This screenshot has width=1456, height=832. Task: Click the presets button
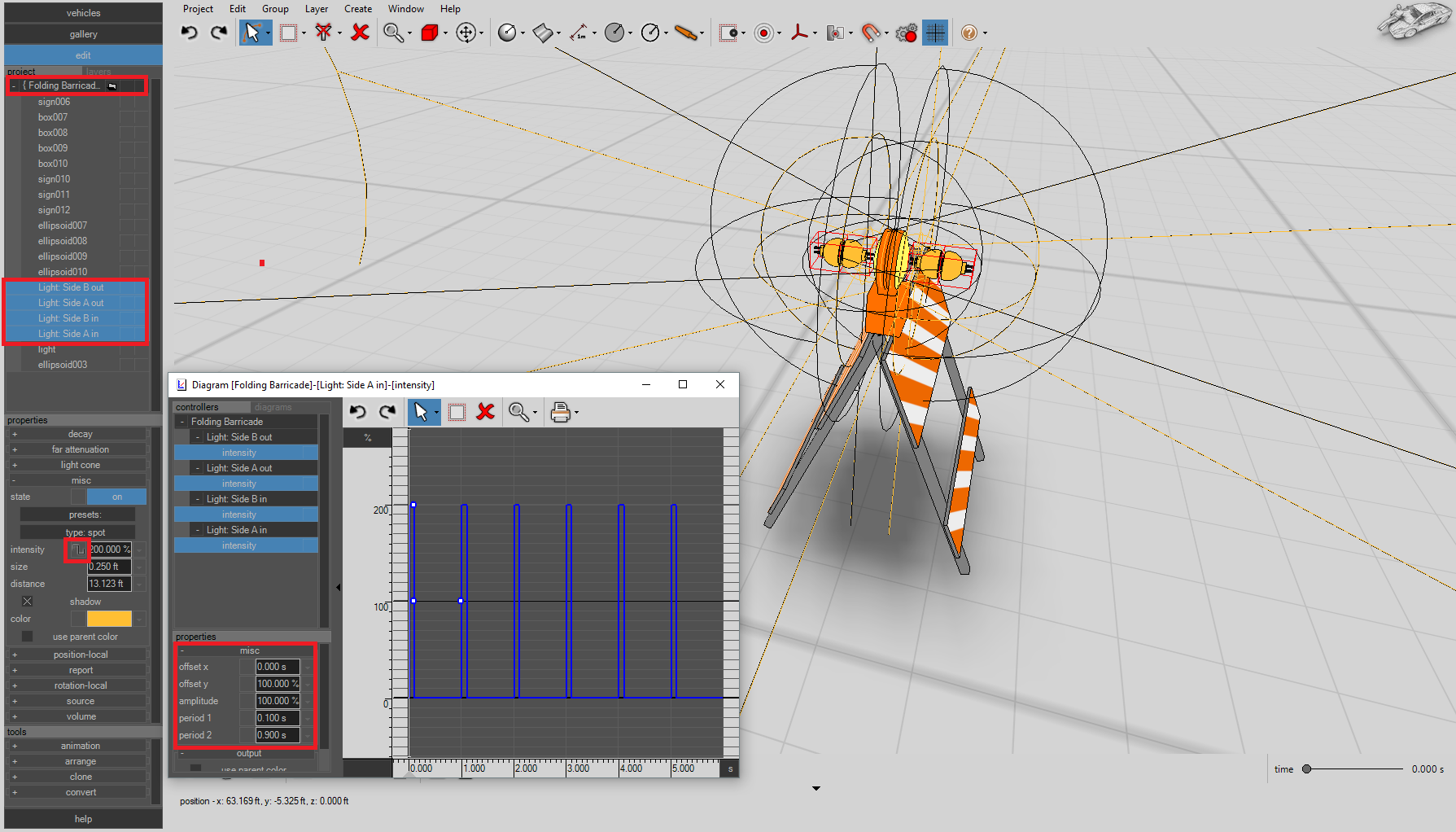[x=78, y=515]
